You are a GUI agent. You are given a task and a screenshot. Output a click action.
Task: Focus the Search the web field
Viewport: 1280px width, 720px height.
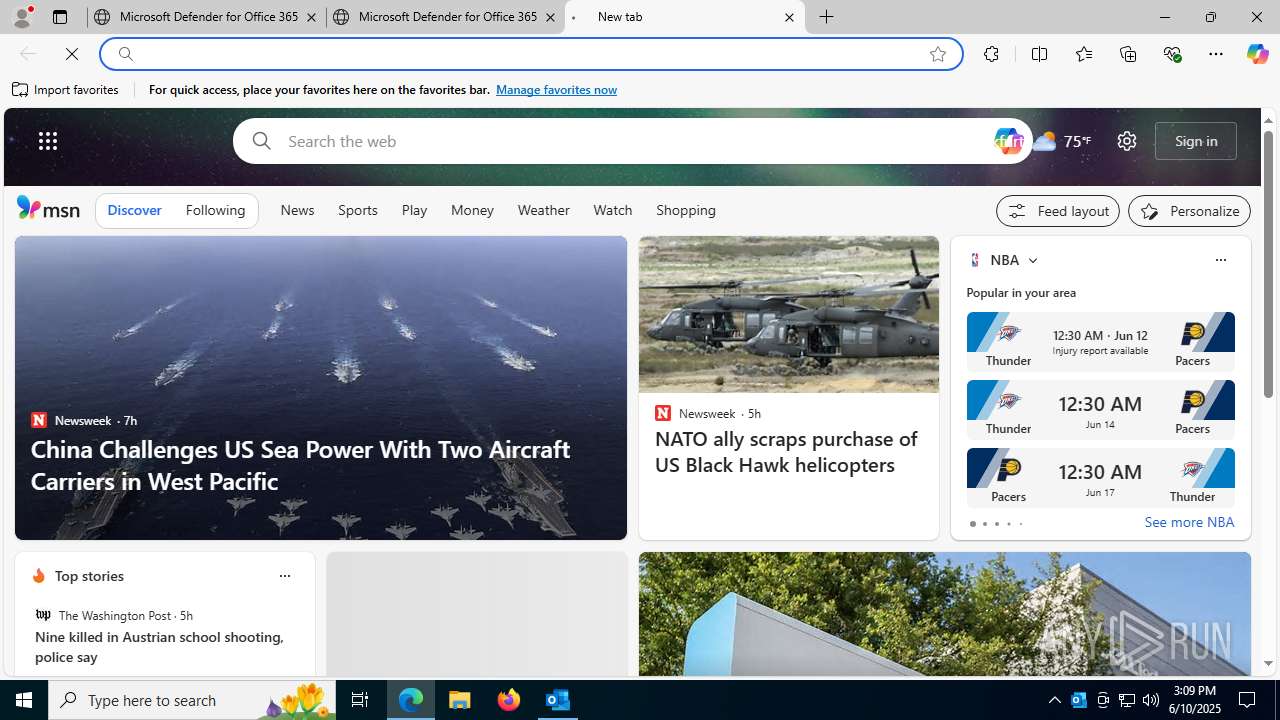(x=635, y=141)
